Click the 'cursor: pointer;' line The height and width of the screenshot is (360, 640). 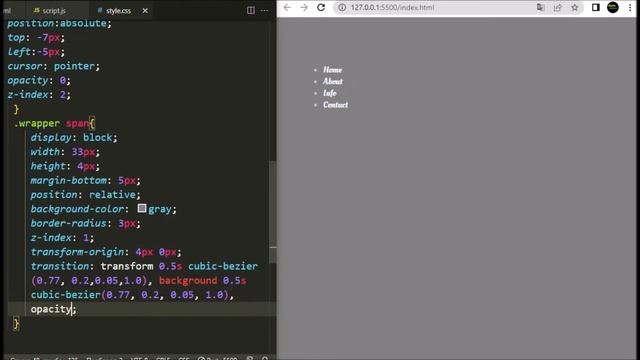(x=53, y=66)
